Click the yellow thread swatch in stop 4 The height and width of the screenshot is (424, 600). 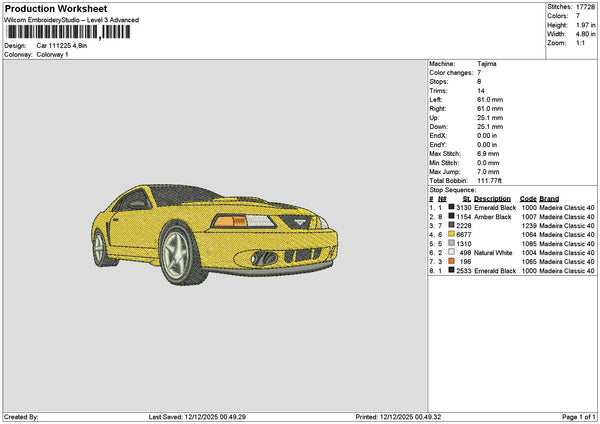(x=451, y=234)
